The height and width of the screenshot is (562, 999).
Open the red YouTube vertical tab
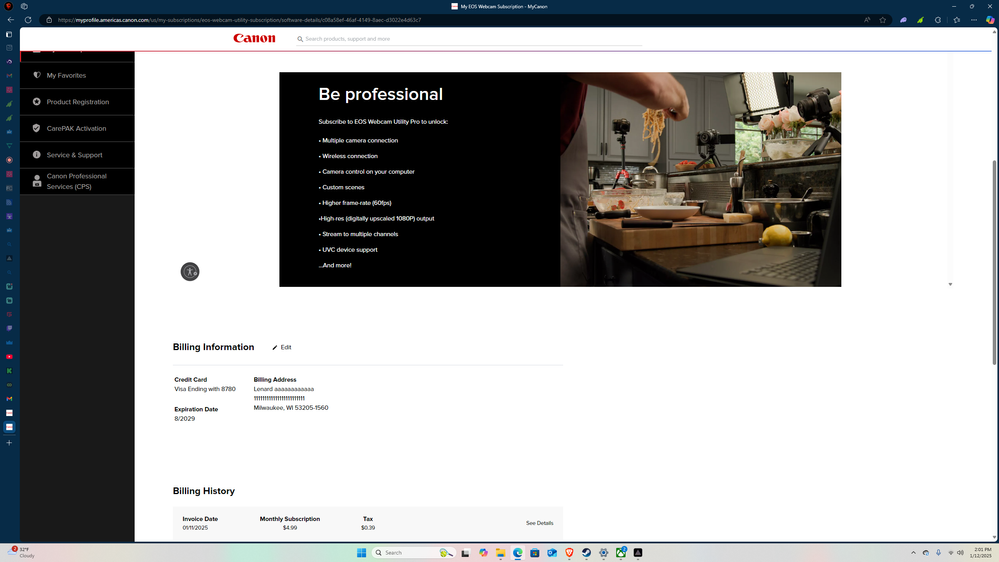[x=9, y=357]
